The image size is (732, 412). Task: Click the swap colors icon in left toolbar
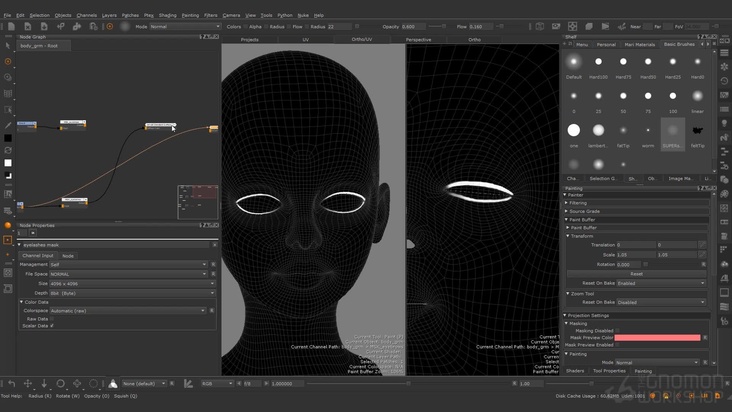point(8,151)
